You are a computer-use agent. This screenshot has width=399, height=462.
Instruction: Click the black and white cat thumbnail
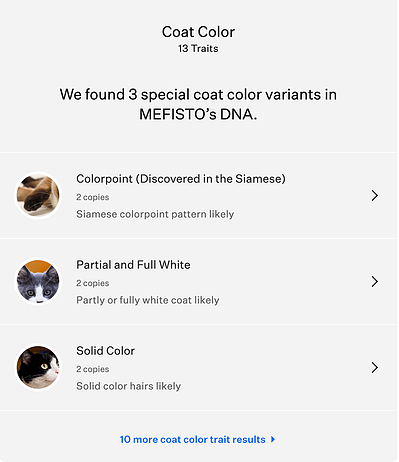tap(38, 368)
